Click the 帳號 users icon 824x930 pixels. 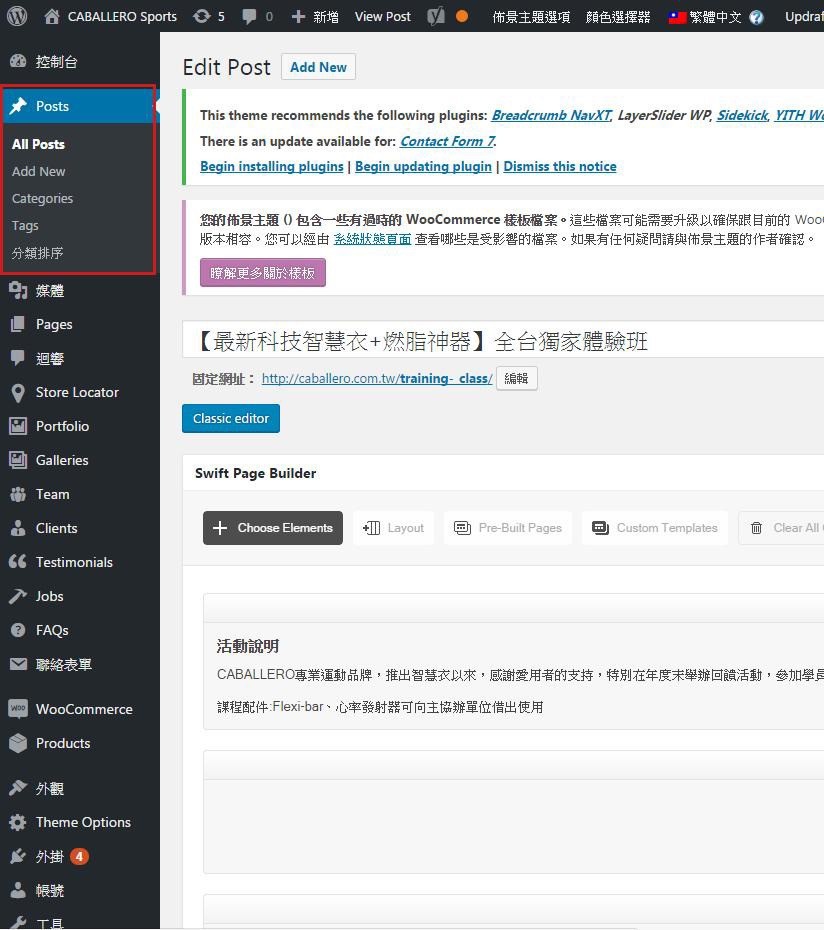click(18, 890)
